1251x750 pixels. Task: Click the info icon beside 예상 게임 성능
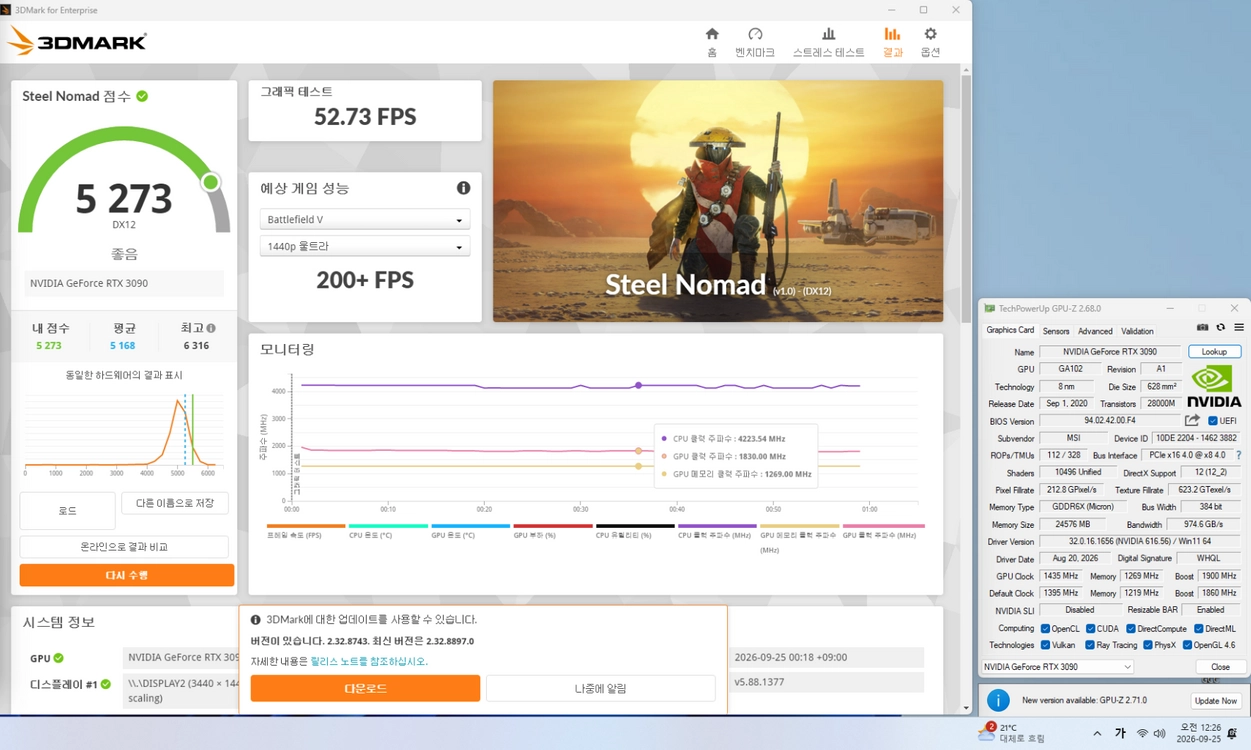(x=463, y=188)
